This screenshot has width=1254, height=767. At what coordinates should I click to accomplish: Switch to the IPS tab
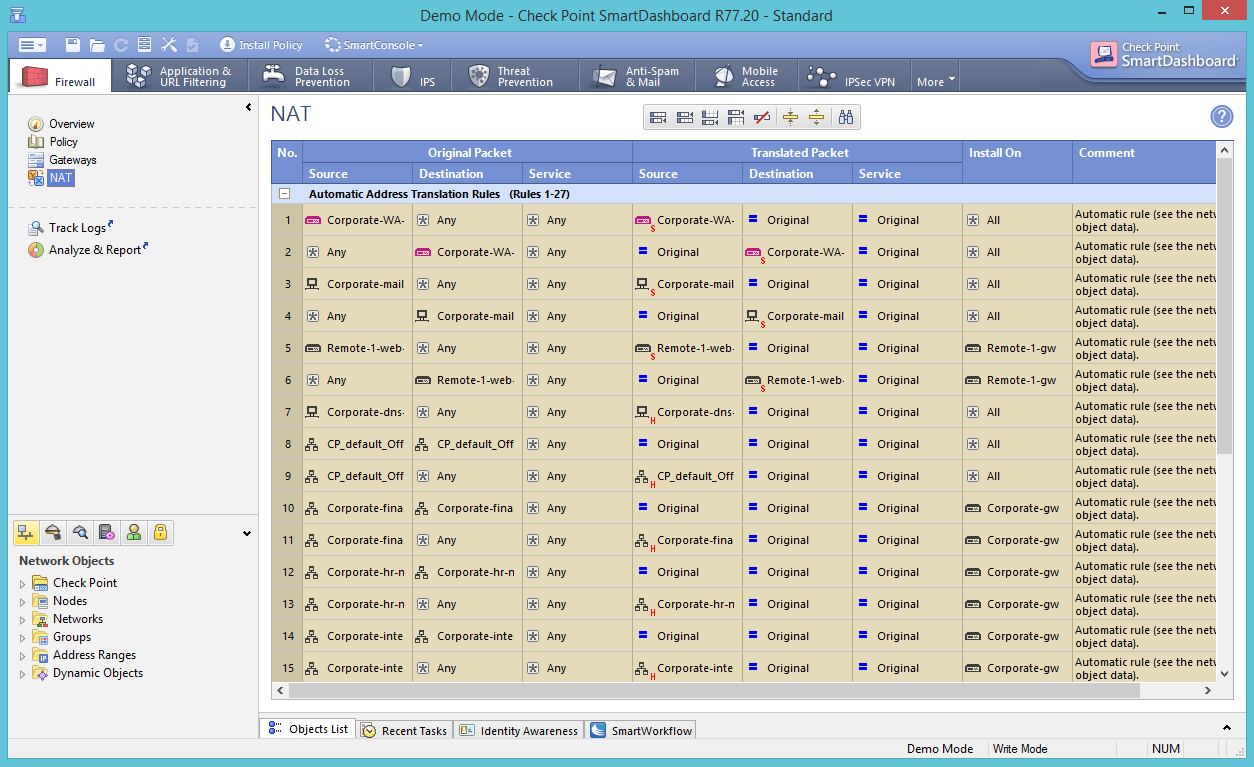pos(413,77)
